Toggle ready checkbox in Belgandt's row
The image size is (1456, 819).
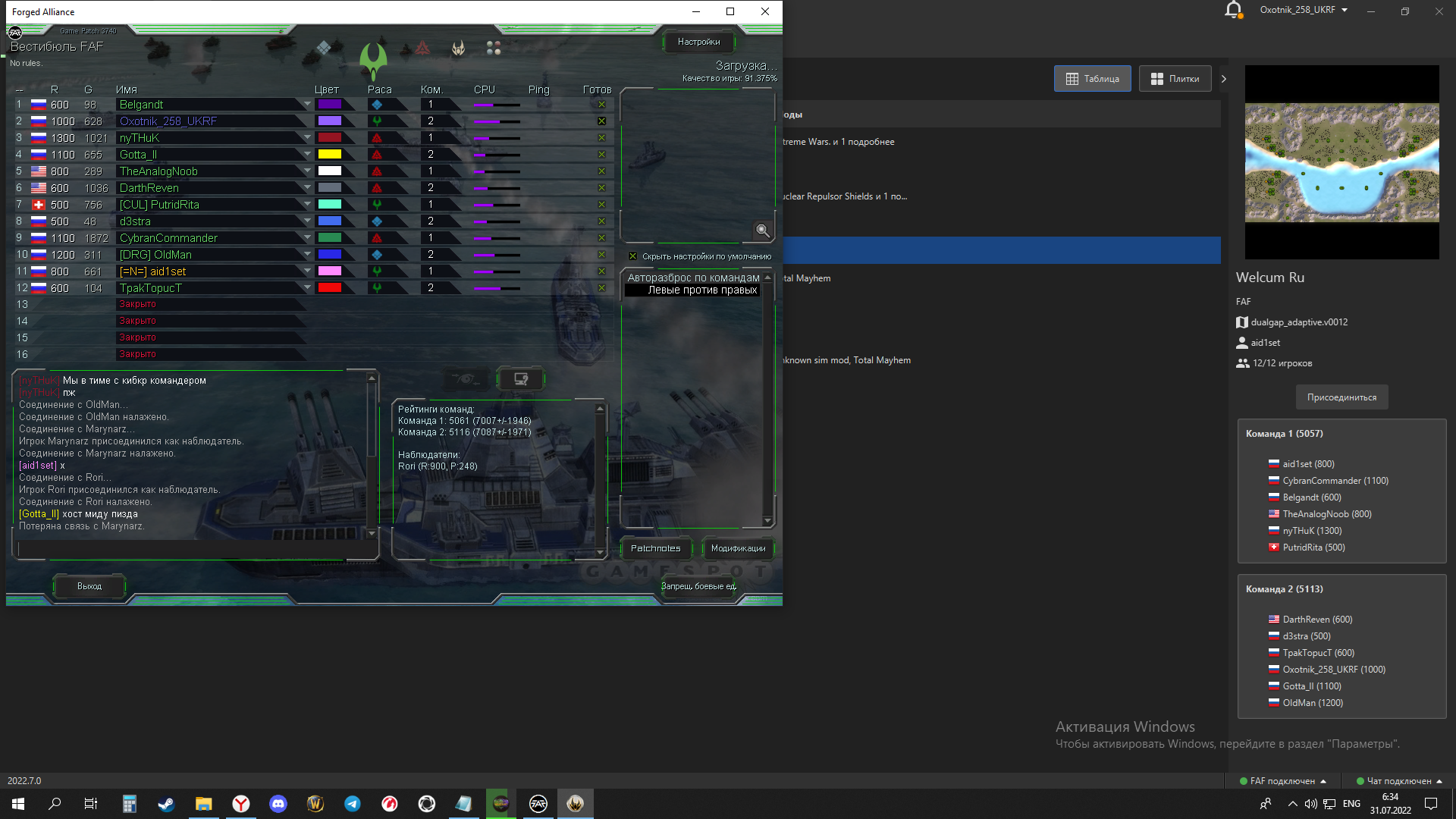pyautogui.click(x=601, y=105)
